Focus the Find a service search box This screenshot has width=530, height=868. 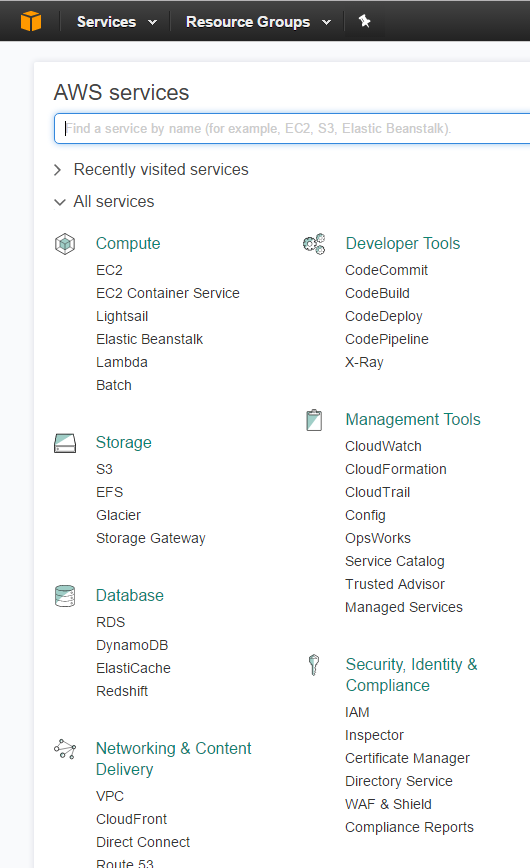pos(292,128)
